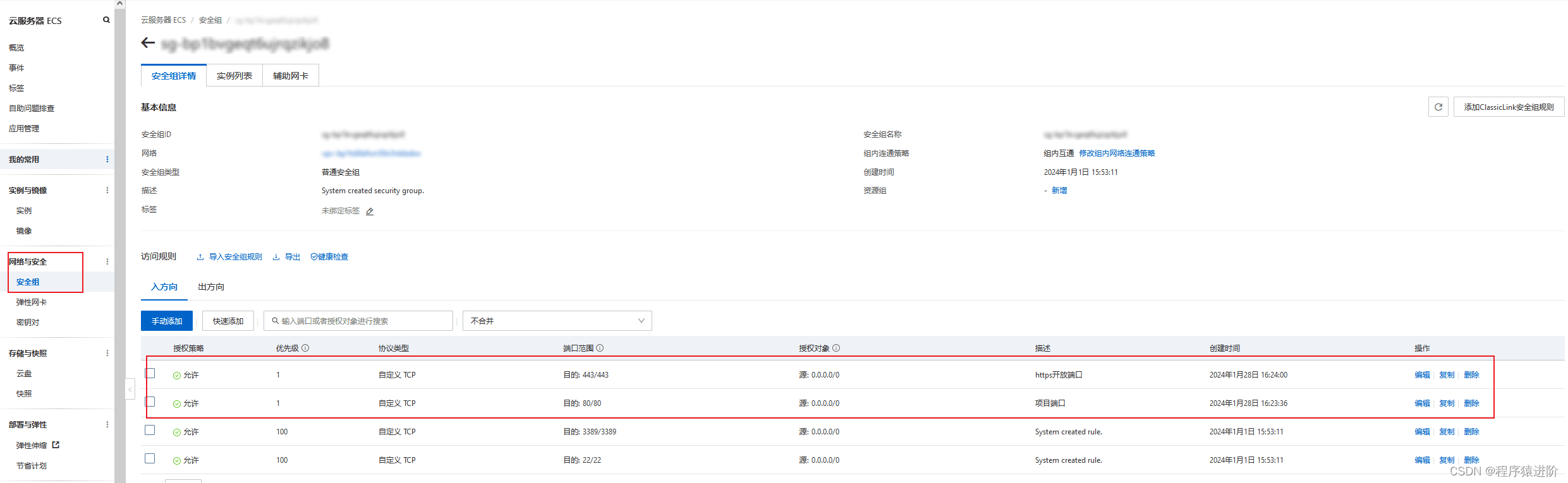Switch to the 实例列表 tab
The width and height of the screenshot is (1568, 483).
pyautogui.click(x=234, y=76)
